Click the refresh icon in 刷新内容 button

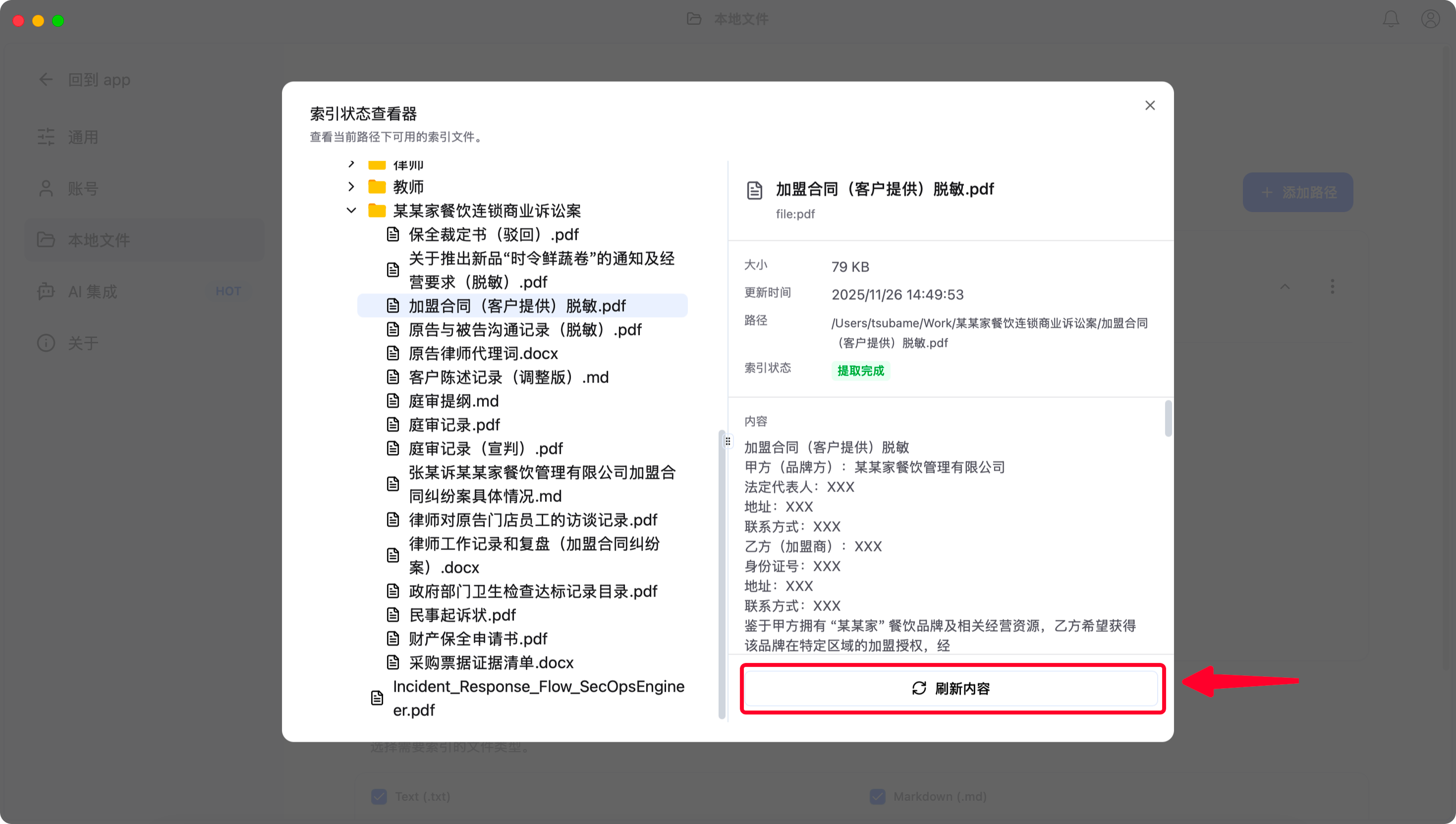(x=919, y=688)
